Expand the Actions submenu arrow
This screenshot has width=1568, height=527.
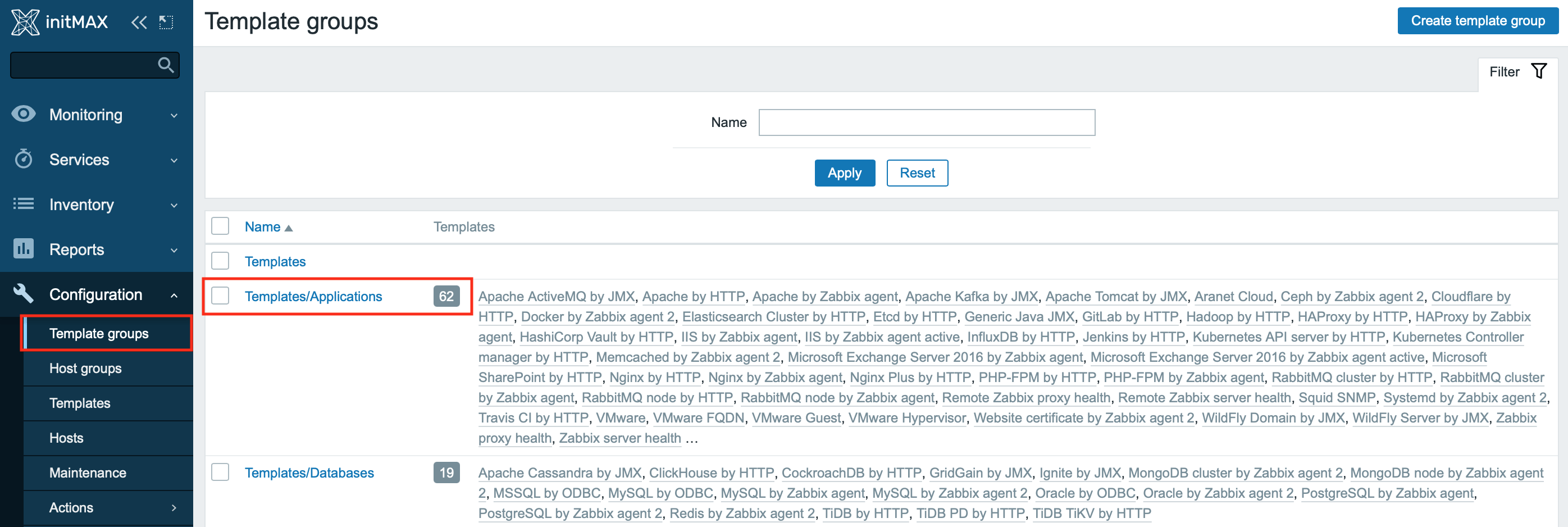[174, 507]
